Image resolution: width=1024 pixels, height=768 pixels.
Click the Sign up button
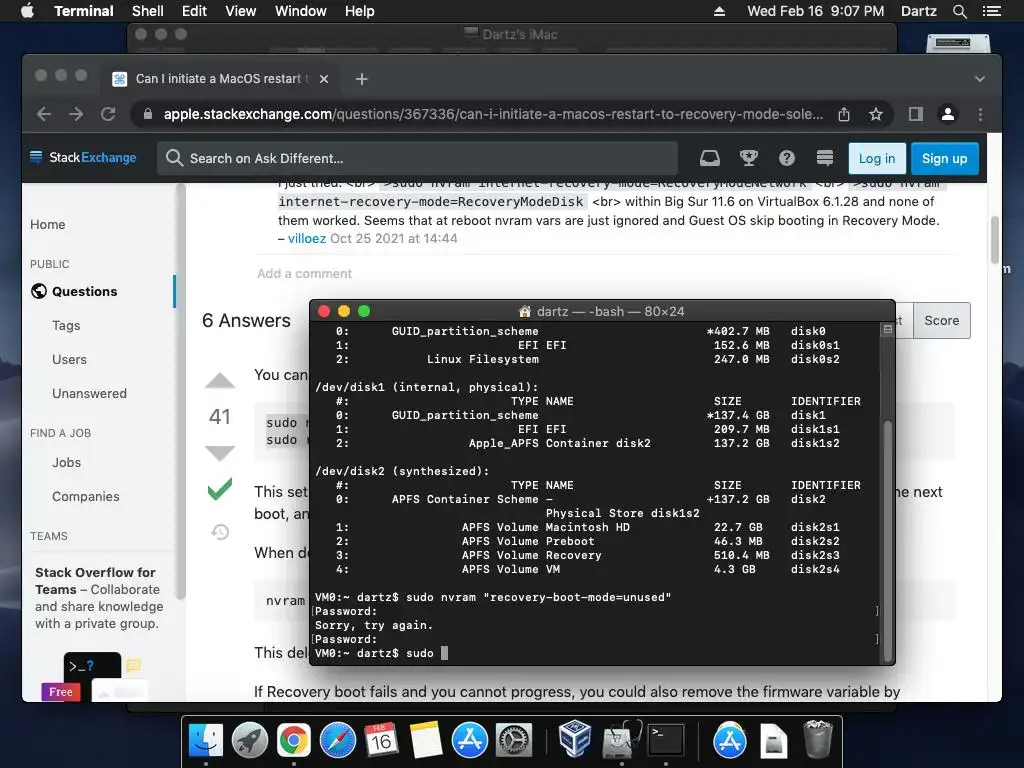click(x=944, y=158)
